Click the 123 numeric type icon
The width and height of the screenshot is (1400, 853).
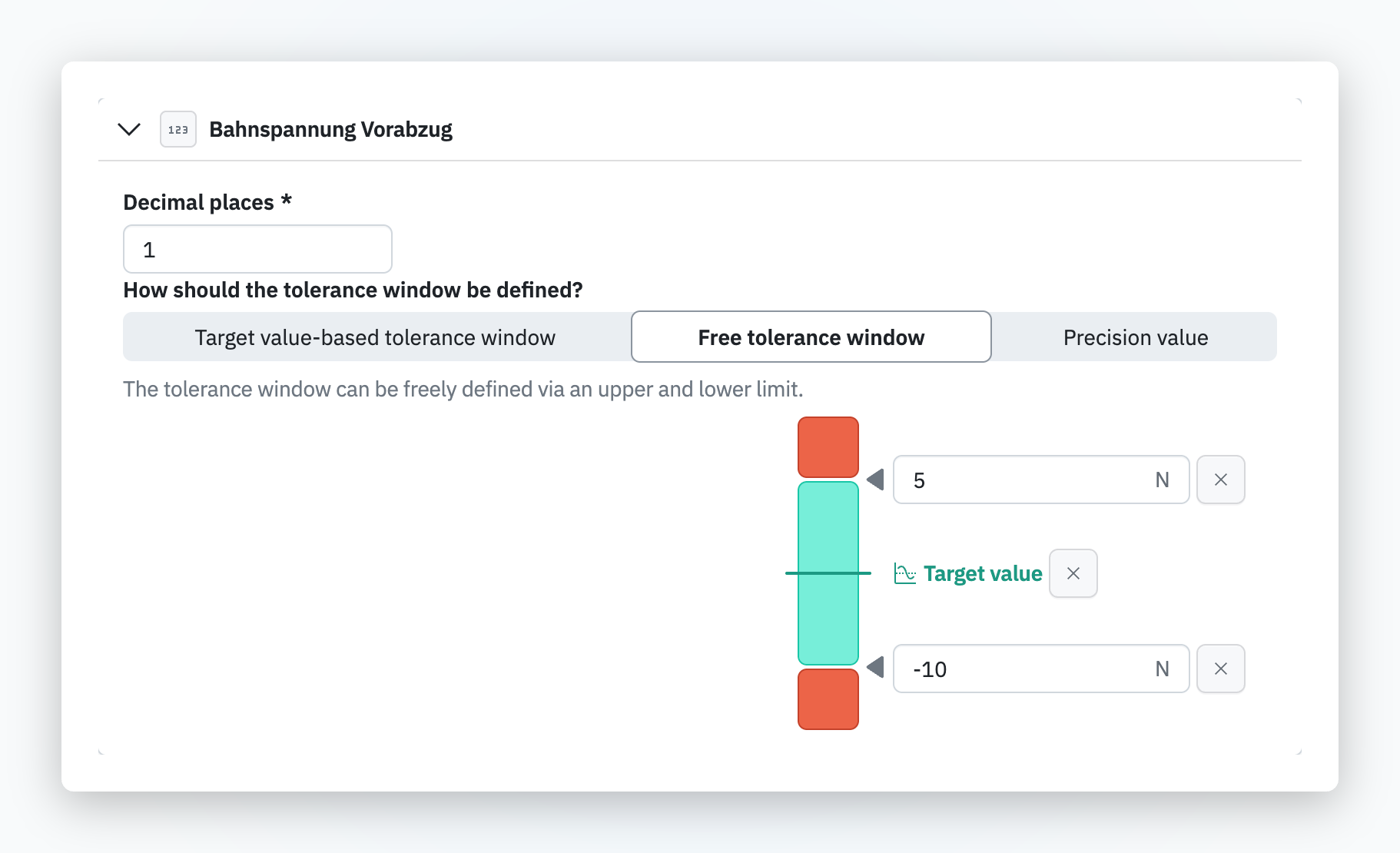click(178, 129)
